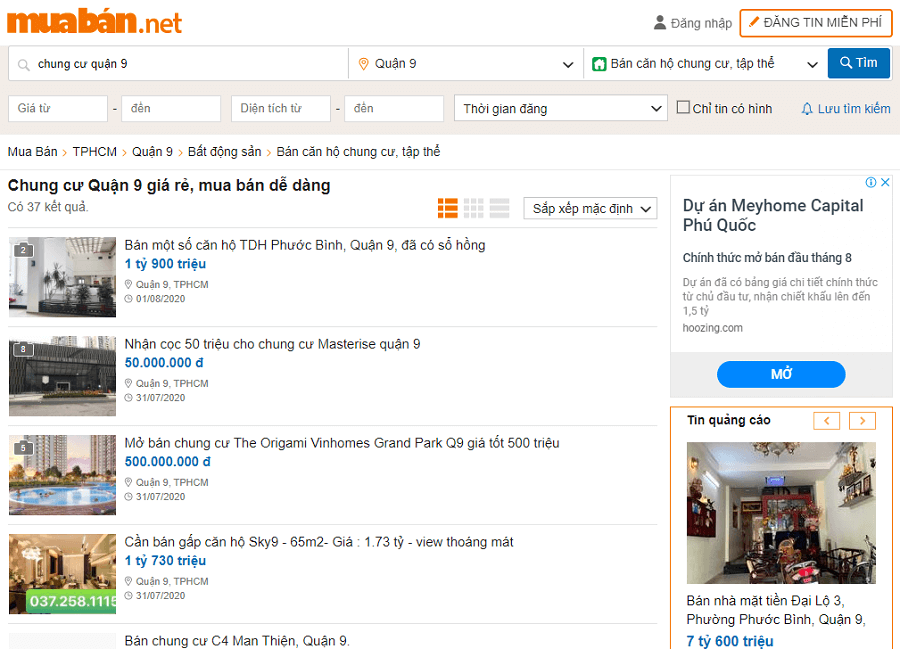900x649 pixels.
Task: Switch to the grid view layout
Action: tap(474, 208)
